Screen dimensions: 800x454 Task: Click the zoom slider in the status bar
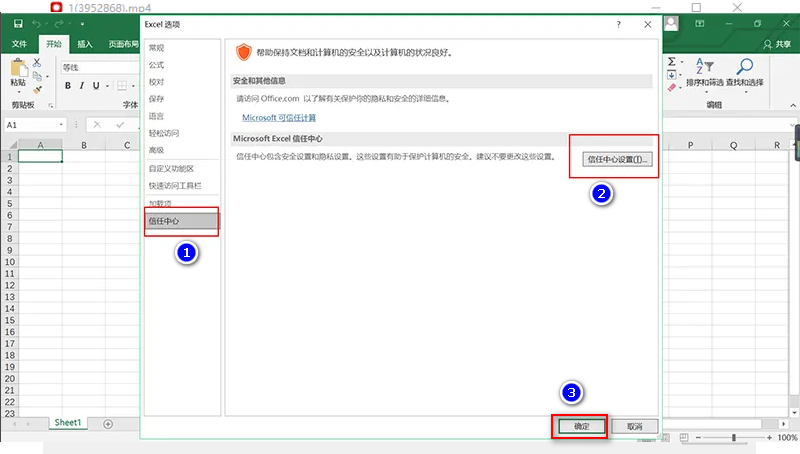(734, 438)
